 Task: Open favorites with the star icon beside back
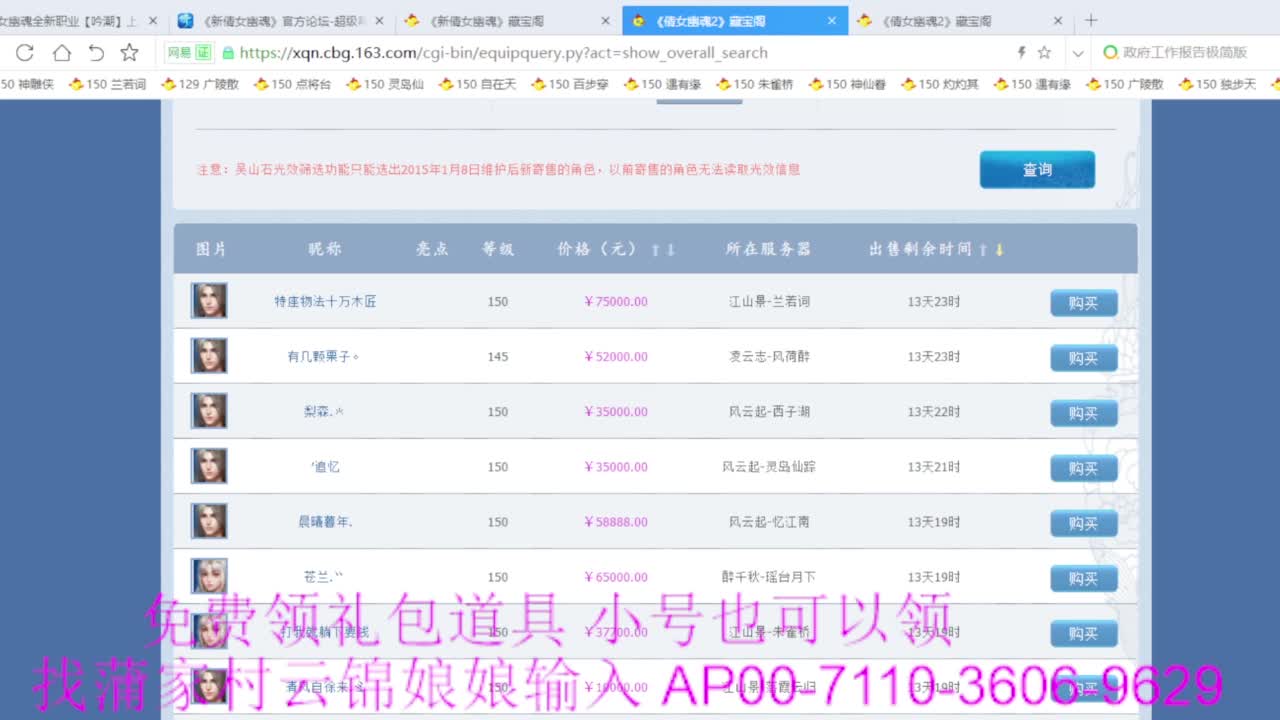[129, 53]
